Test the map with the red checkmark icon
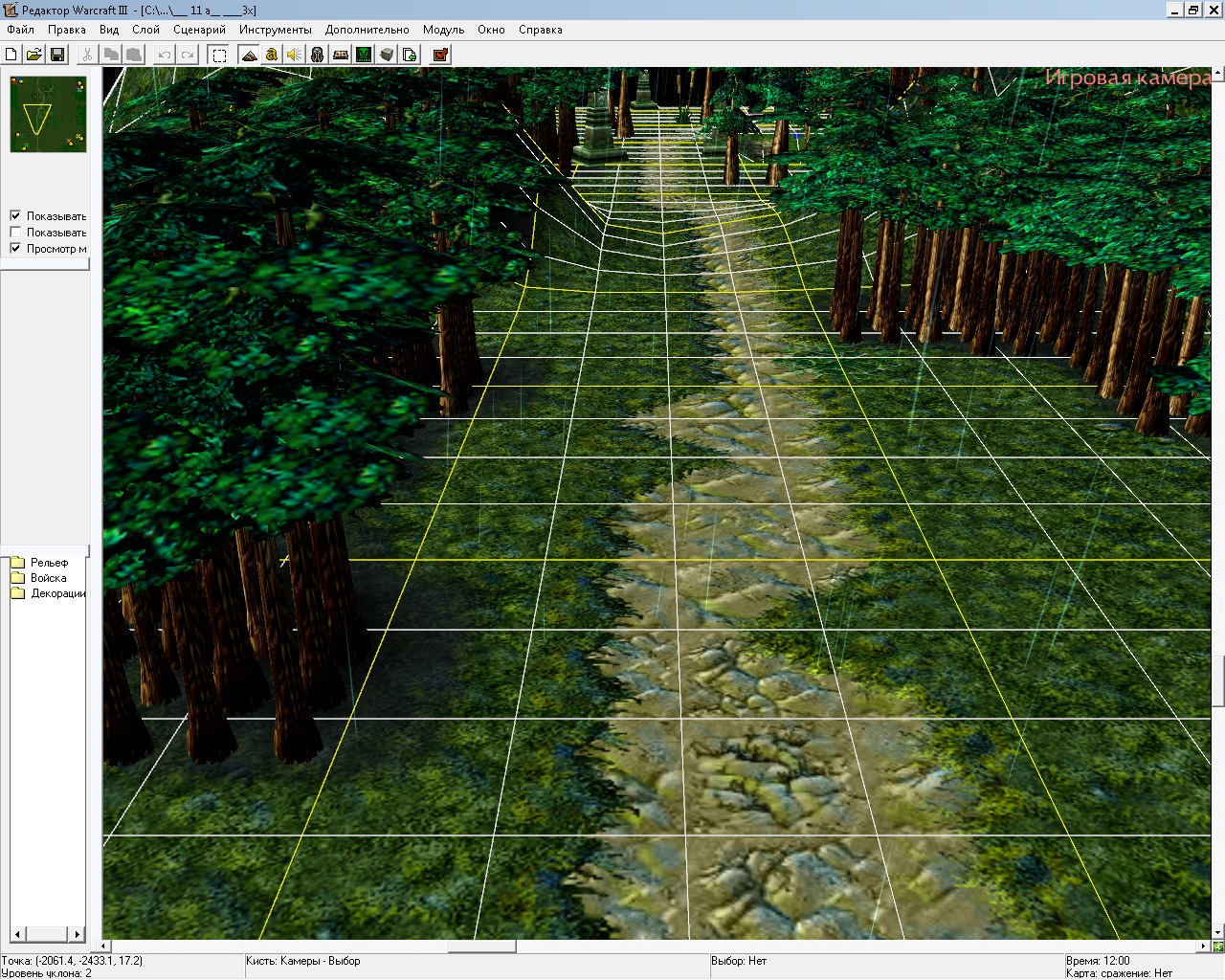Viewport: 1225px width, 980px height. pos(440,55)
